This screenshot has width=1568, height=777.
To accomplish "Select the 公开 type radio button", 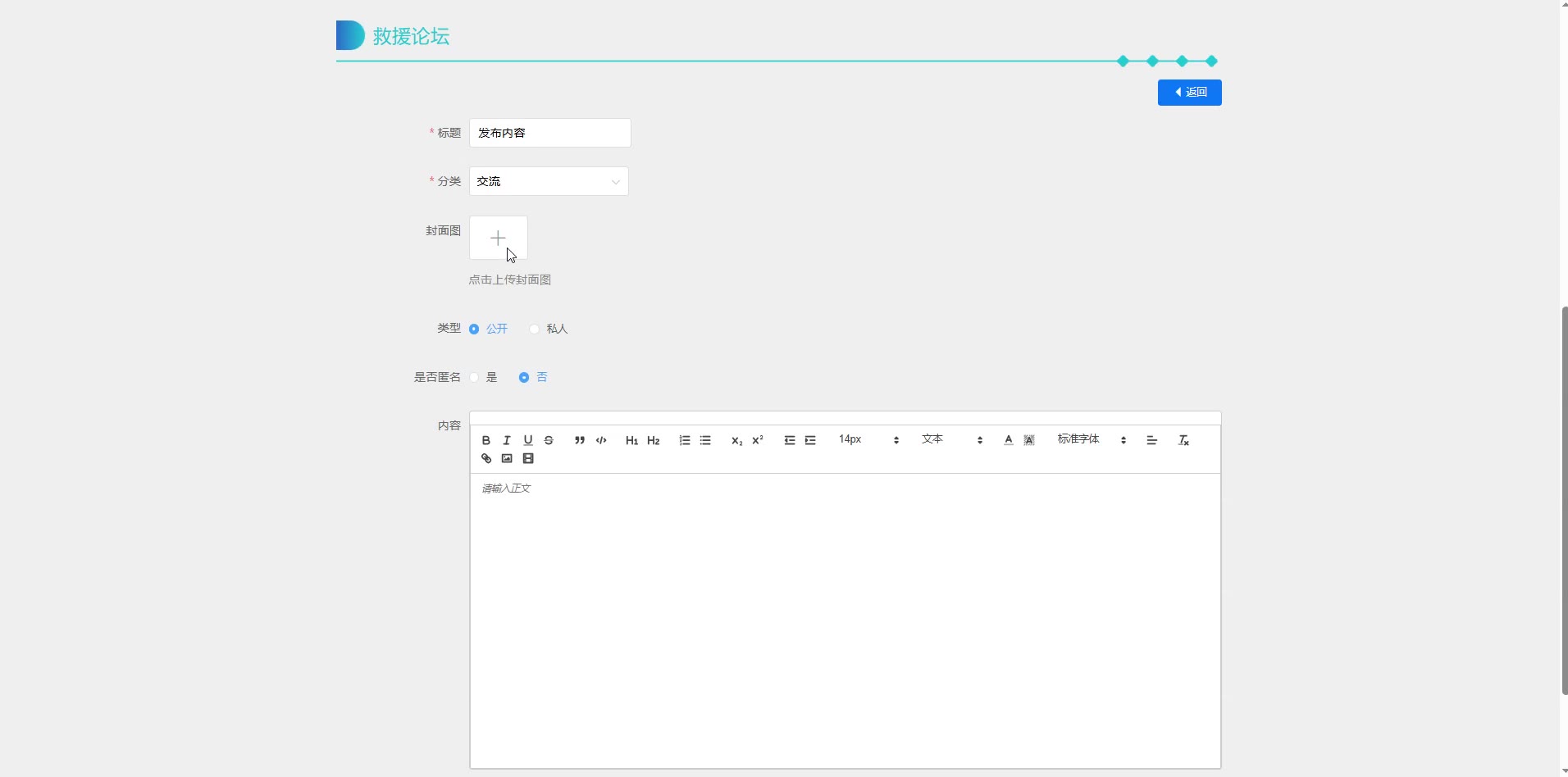I will [x=474, y=329].
